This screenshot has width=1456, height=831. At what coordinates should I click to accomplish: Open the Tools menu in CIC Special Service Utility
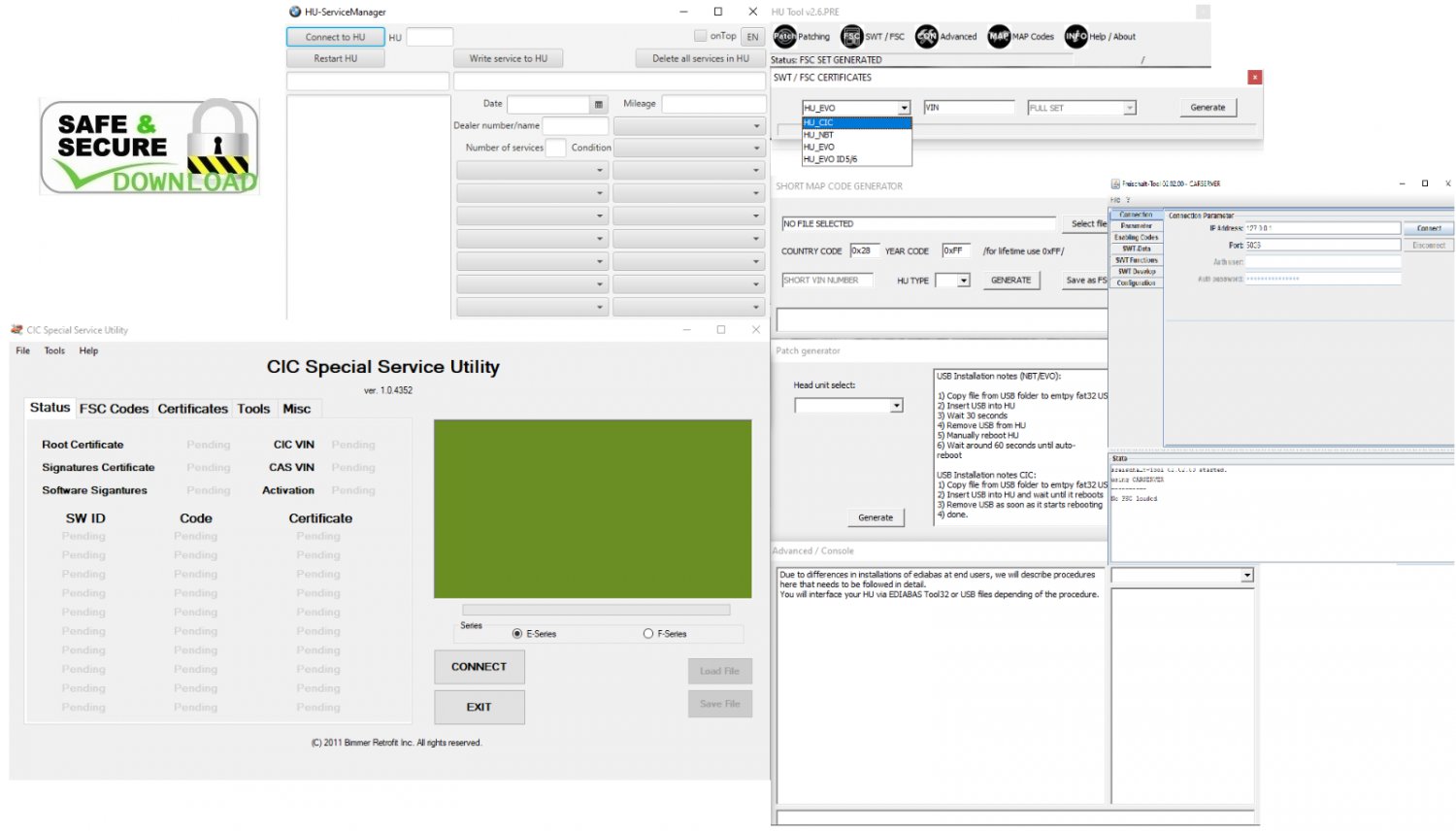(x=53, y=350)
